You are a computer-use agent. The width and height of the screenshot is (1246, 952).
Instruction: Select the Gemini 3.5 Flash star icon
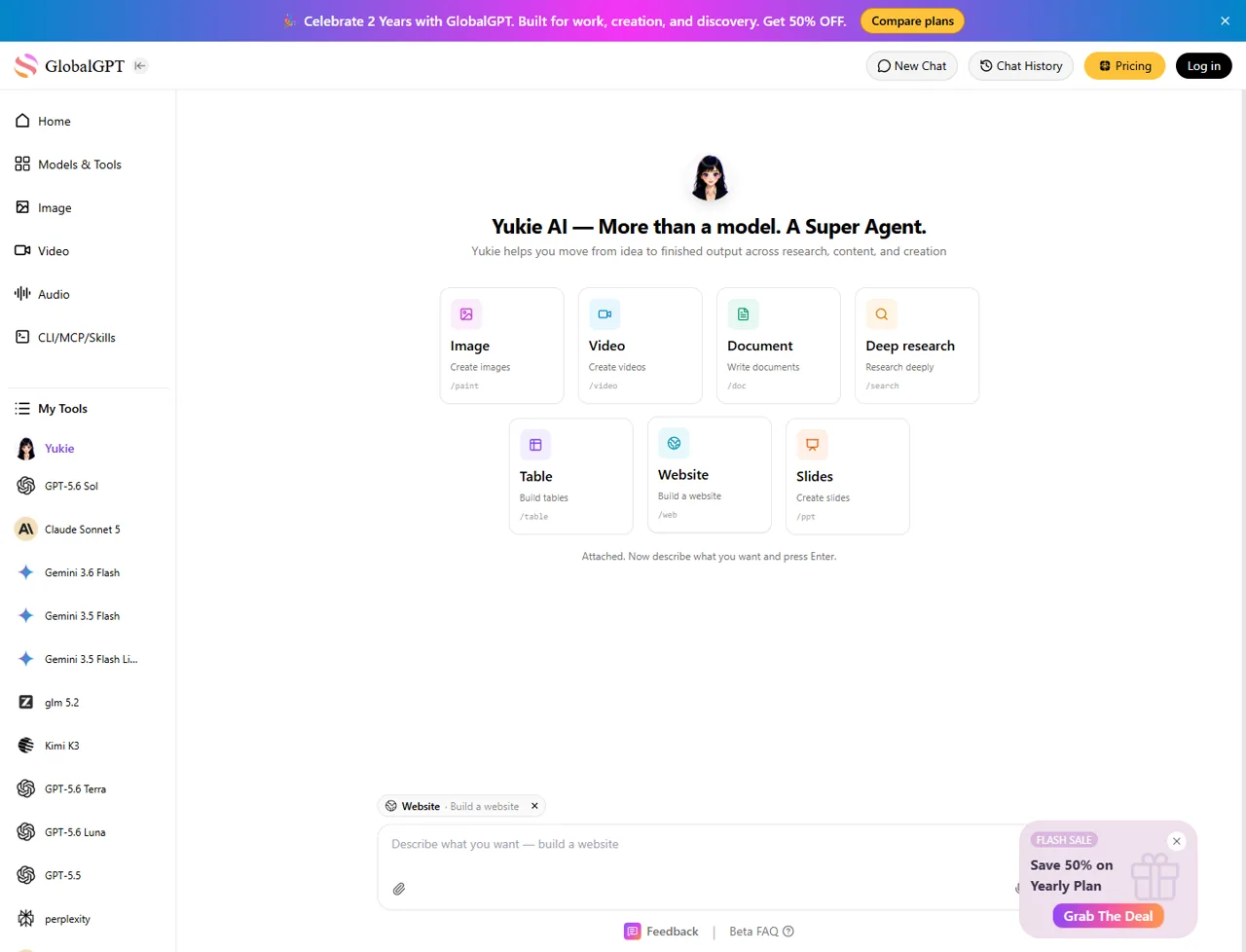click(x=26, y=616)
